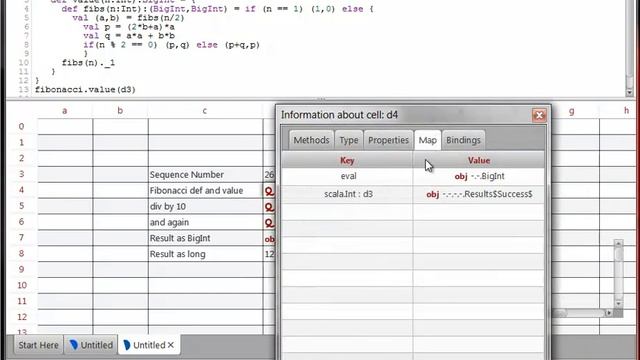This screenshot has width=640, height=360.
Task: Select the div by 10 cell
Action: pyautogui.click(x=205, y=207)
